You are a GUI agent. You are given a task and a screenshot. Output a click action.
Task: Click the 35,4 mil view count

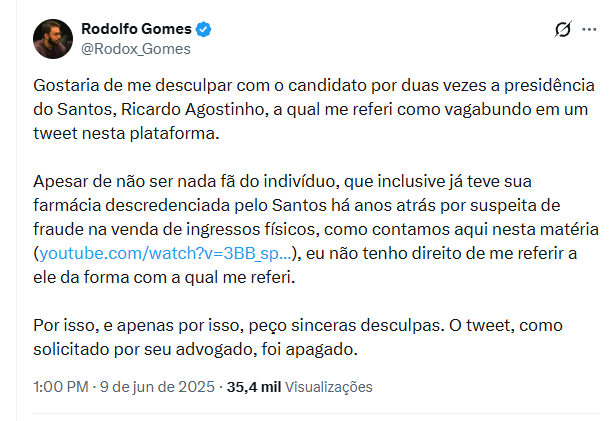pyautogui.click(x=254, y=387)
